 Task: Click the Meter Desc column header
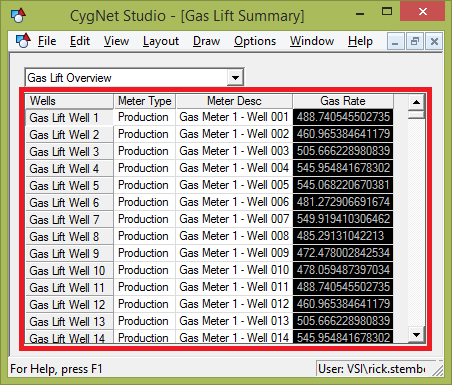(x=234, y=101)
